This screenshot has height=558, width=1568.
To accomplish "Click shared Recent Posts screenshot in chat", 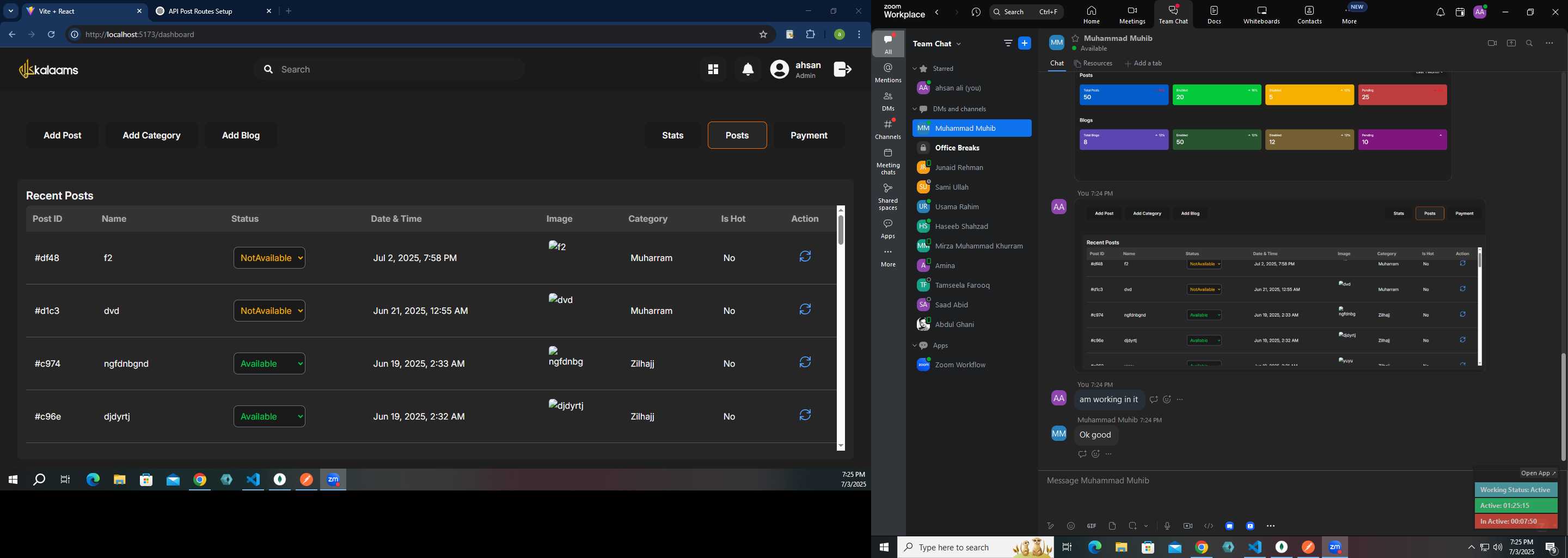I will point(1280,285).
